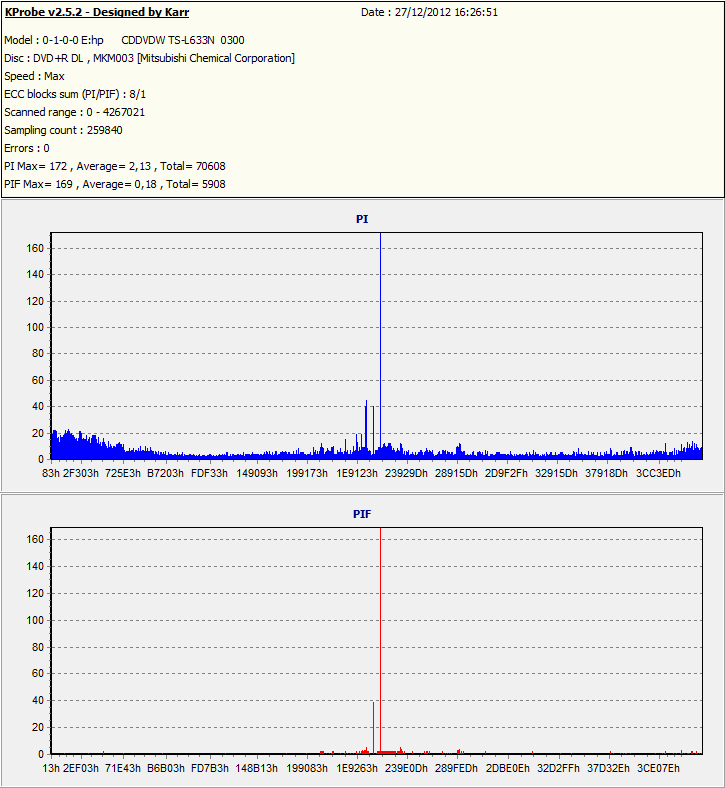Screen dimensions: 725x788
Task: Click the 100 value on the PI chart axis
Action: (35, 327)
